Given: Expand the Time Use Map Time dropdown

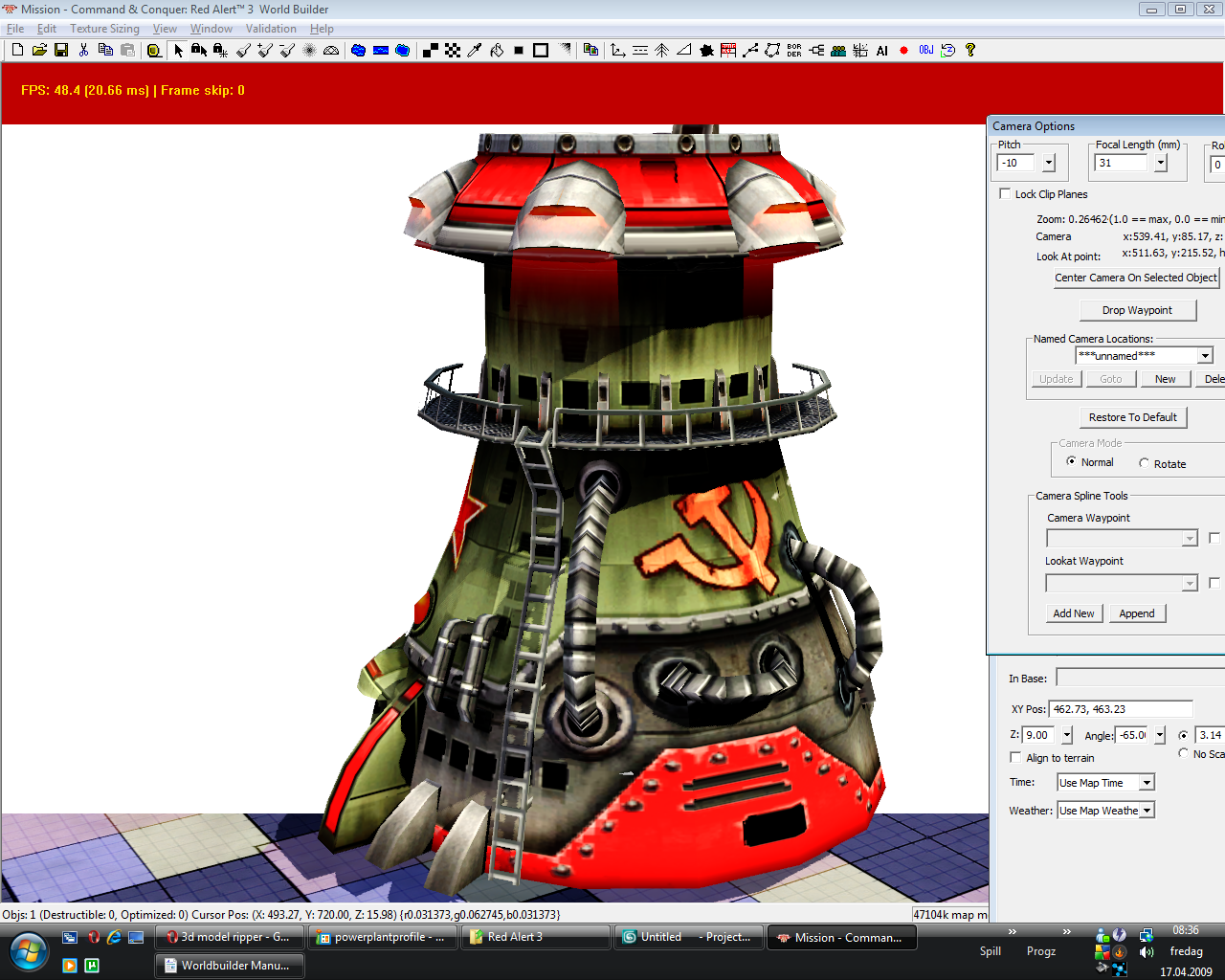Looking at the screenshot, I should [x=1147, y=783].
